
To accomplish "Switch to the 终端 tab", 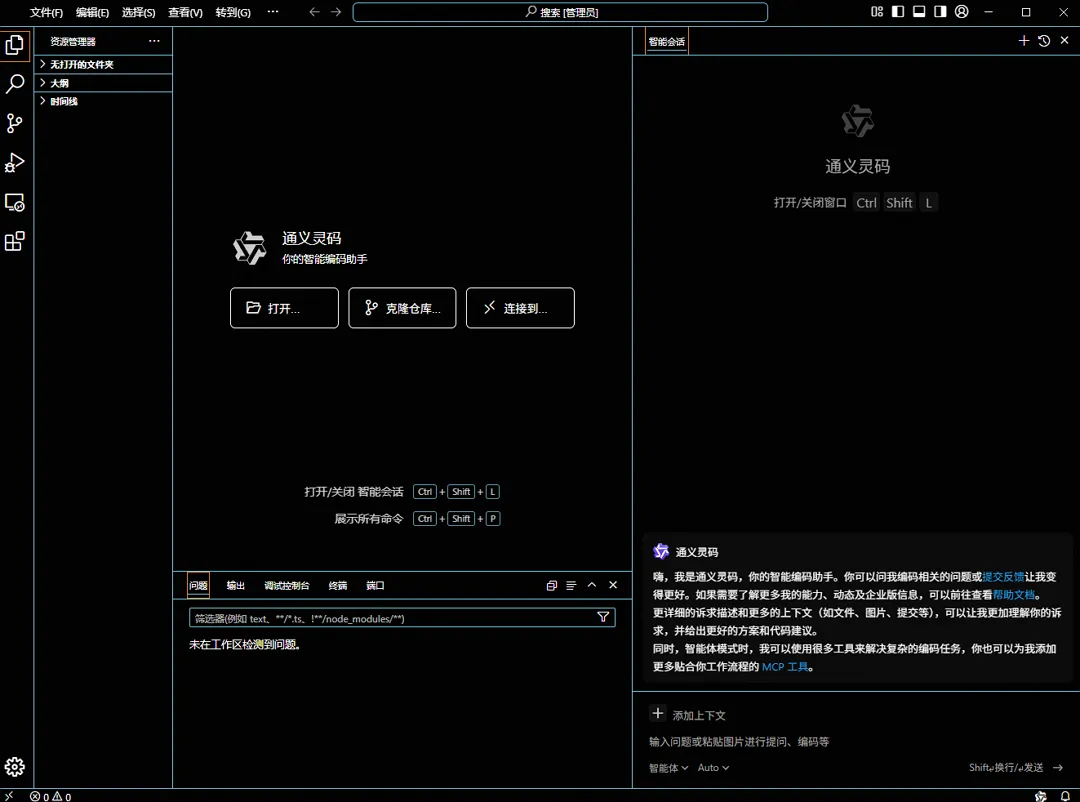I will tap(338, 586).
